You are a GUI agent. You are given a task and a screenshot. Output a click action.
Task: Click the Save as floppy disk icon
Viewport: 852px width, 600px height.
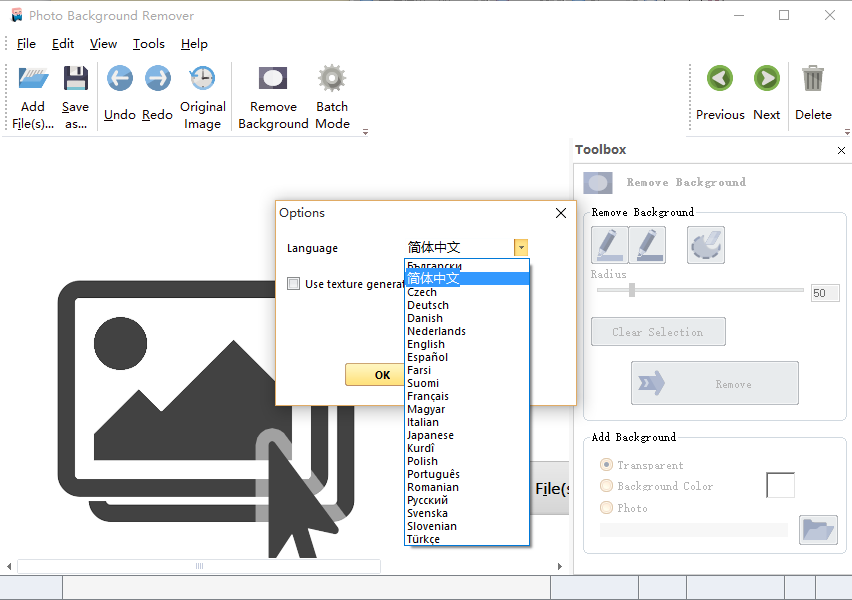click(75, 79)
